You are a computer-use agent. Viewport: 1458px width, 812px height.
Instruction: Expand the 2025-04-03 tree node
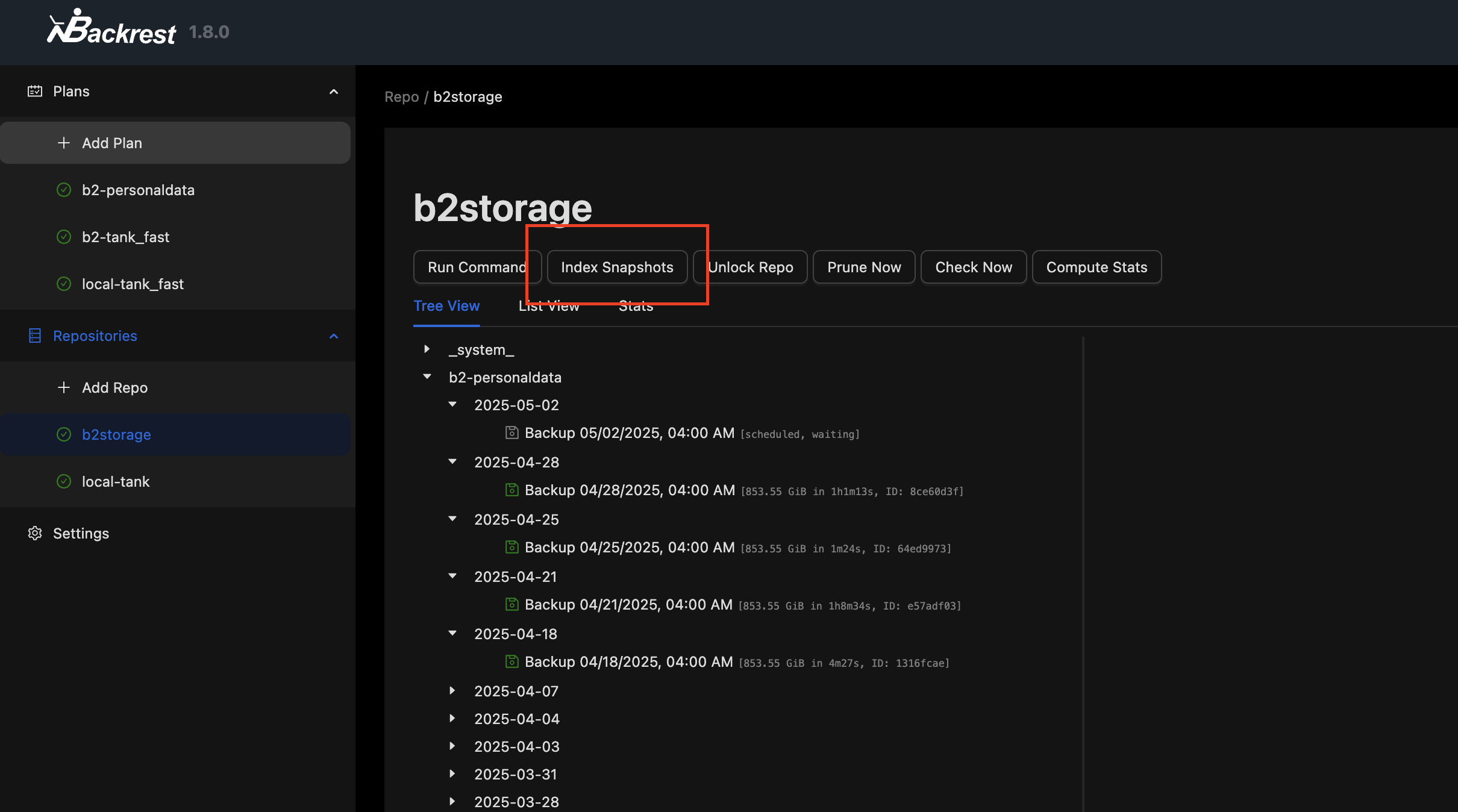[x=452, y=746]
